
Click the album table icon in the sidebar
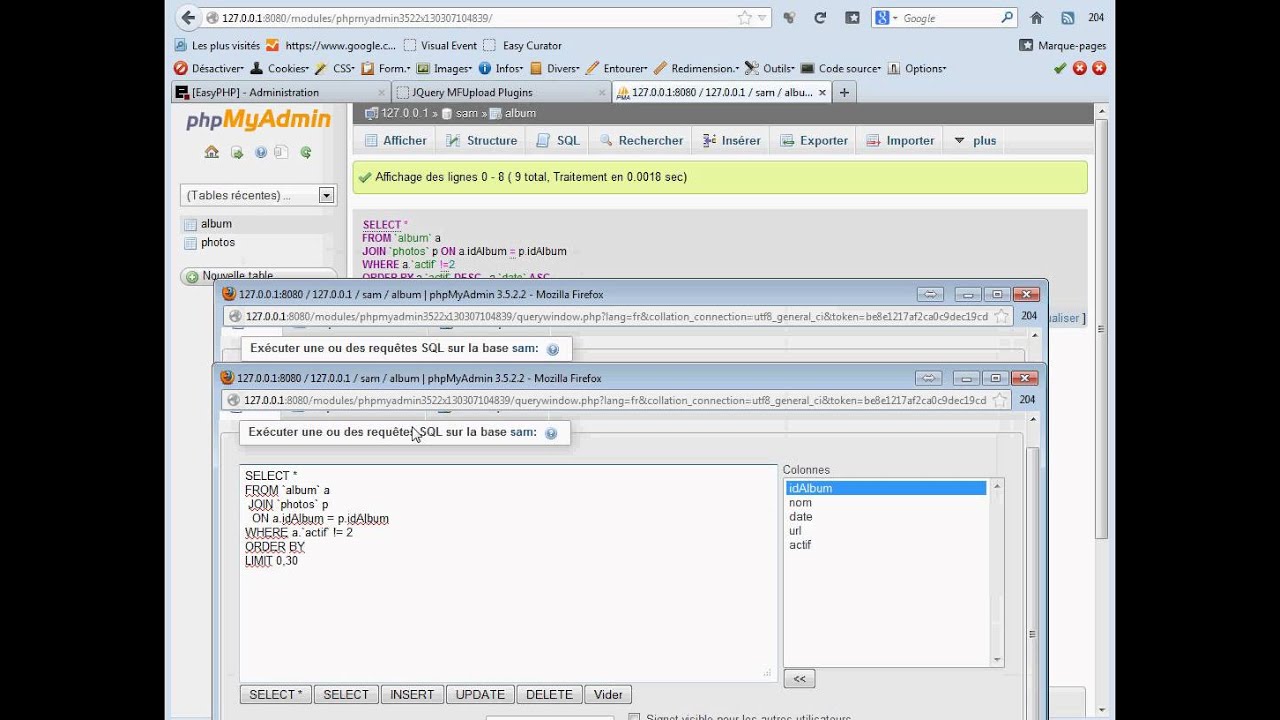coord(190,224)
